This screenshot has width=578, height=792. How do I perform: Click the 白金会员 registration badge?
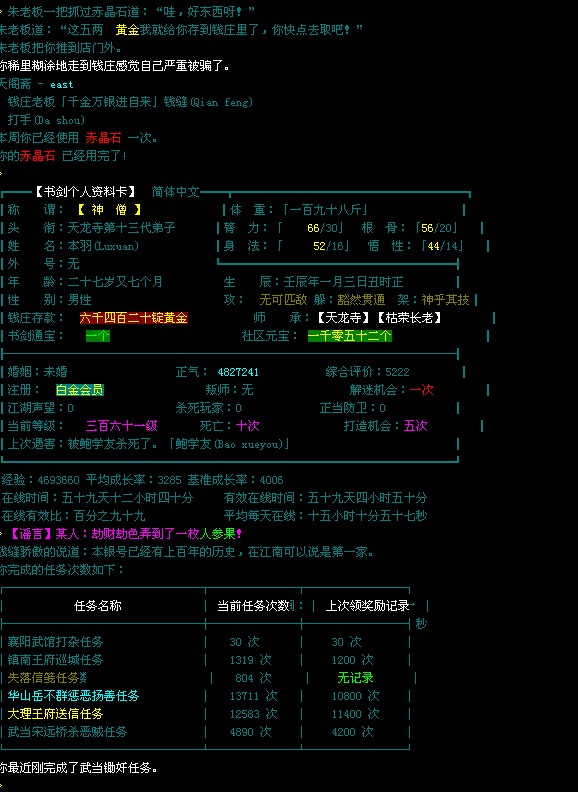click(x=79, y=390)
